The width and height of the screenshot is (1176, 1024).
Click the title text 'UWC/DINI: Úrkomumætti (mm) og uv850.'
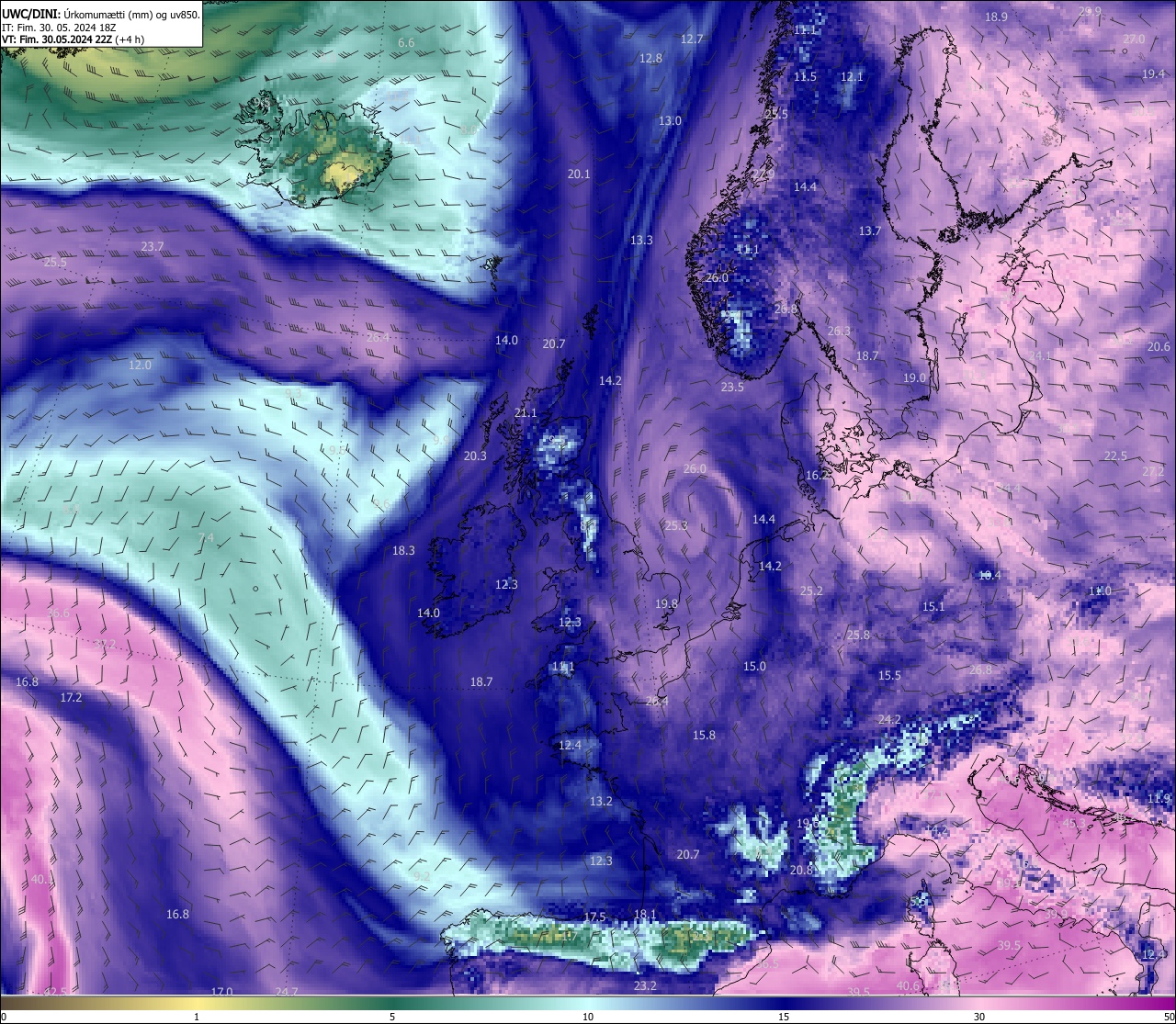[x=101, y=14]
